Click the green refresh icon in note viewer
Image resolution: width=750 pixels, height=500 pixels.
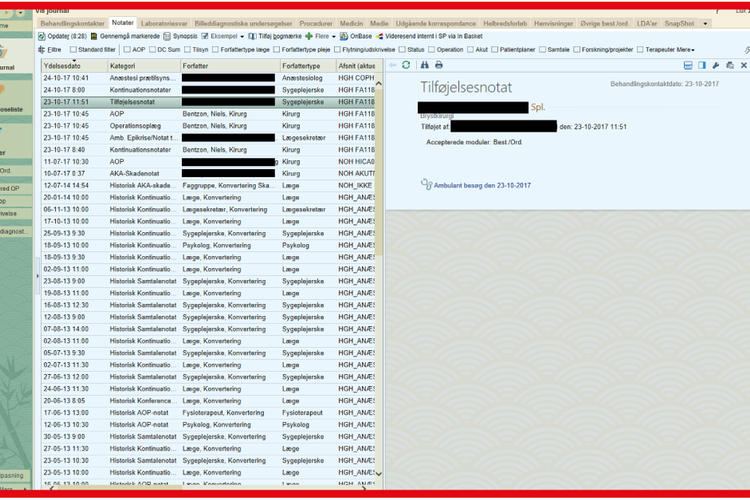[x=406, y=65]
